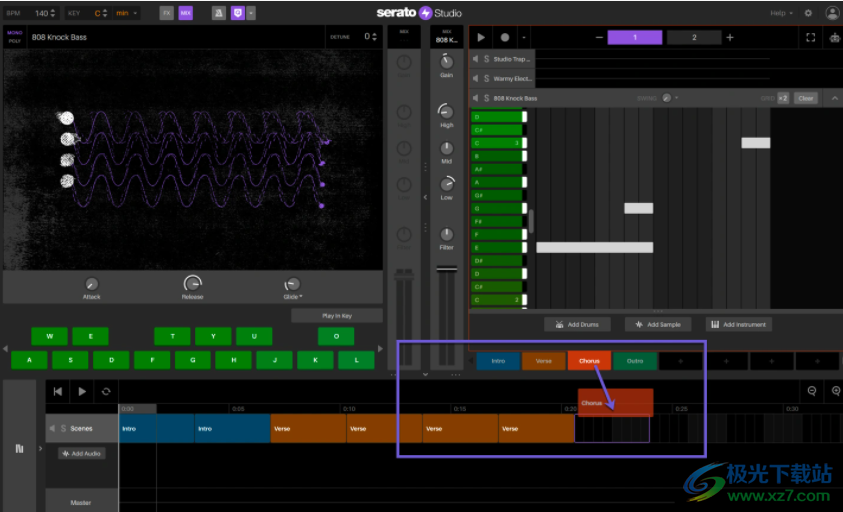
Task: Adjust BPM stepper arrows
Action: (52, 13)
